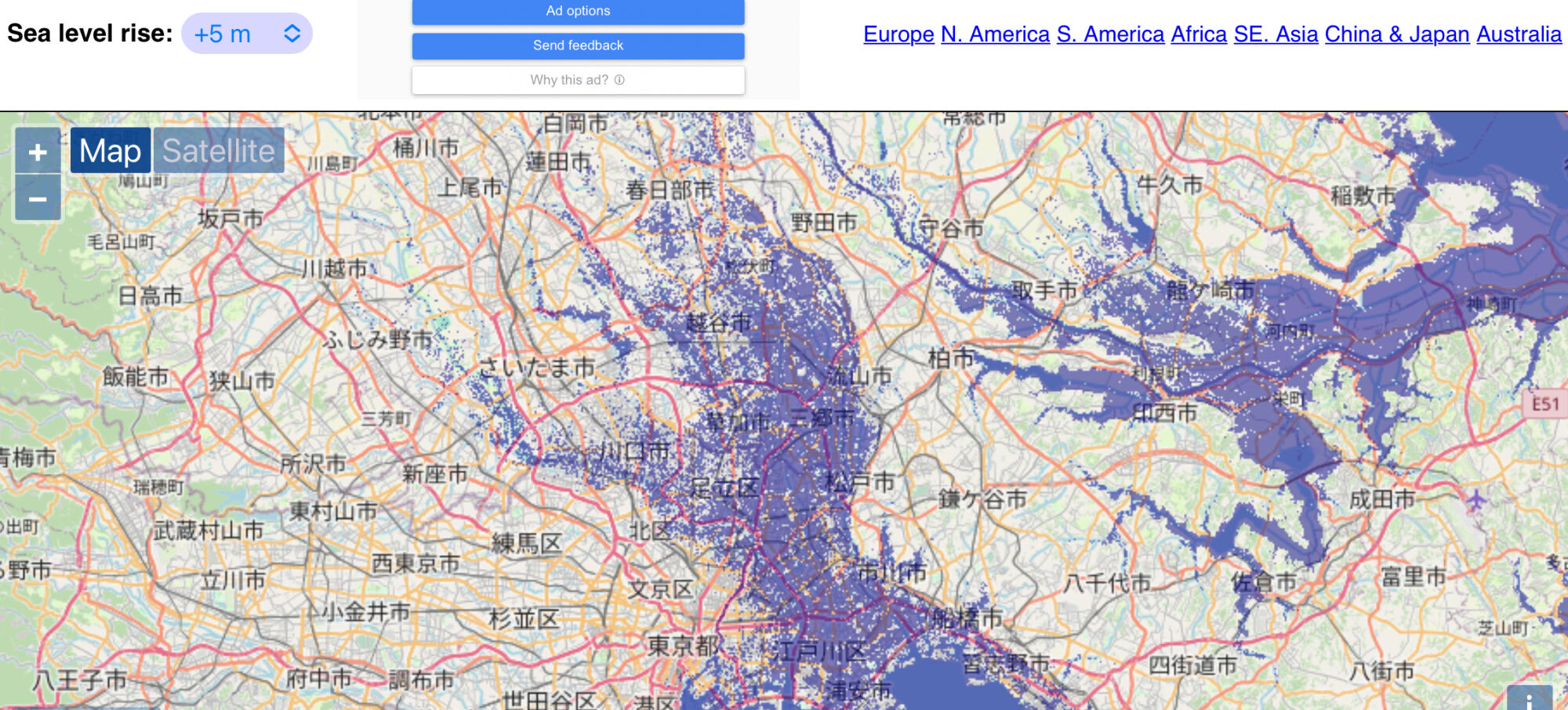This screenshot has width=1568, height=710.
Task: Click the Why this ad? button
Action: (x=577, y=80)
